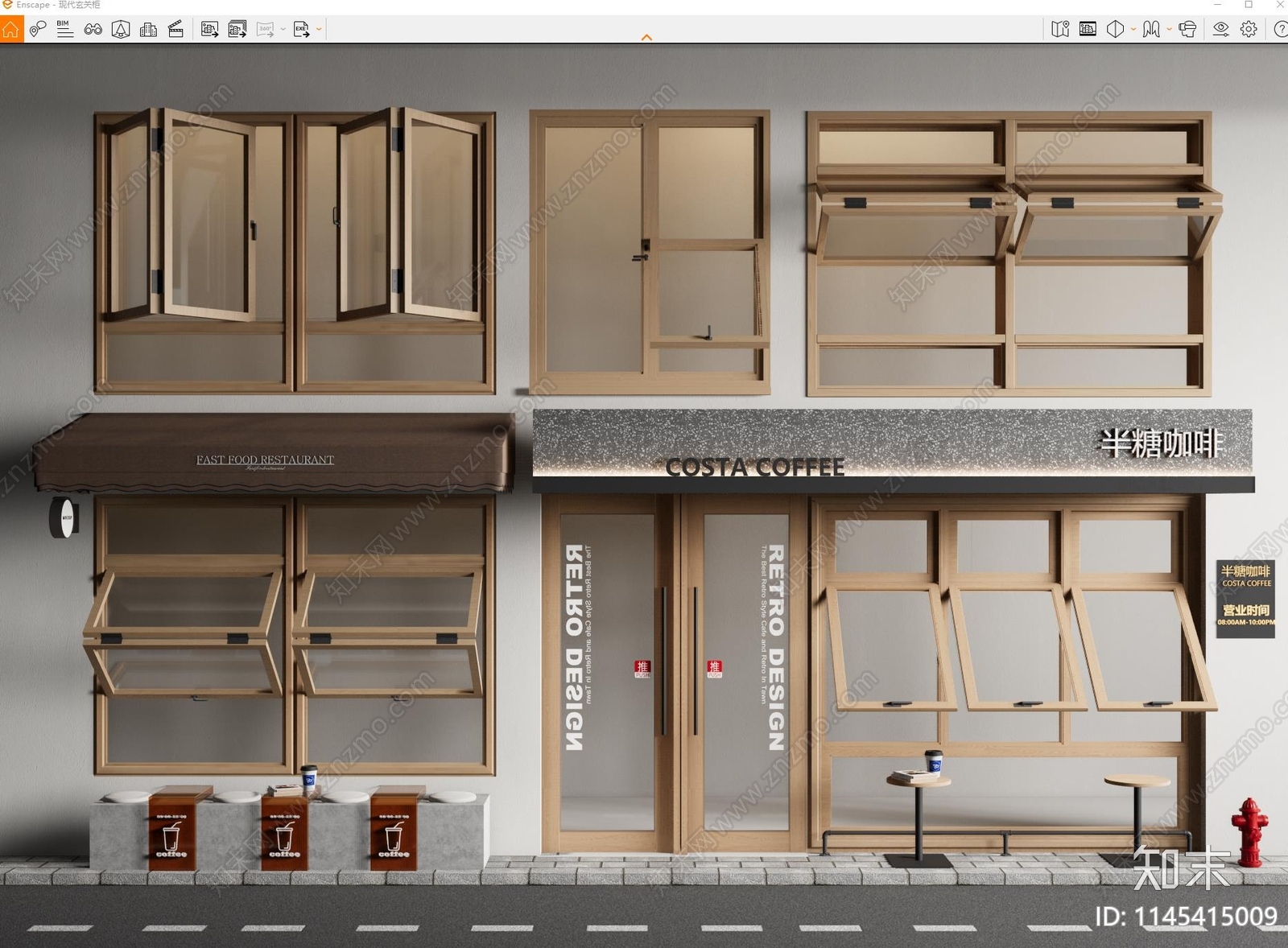Open view management via the binoculars icon

pos(93,30)
